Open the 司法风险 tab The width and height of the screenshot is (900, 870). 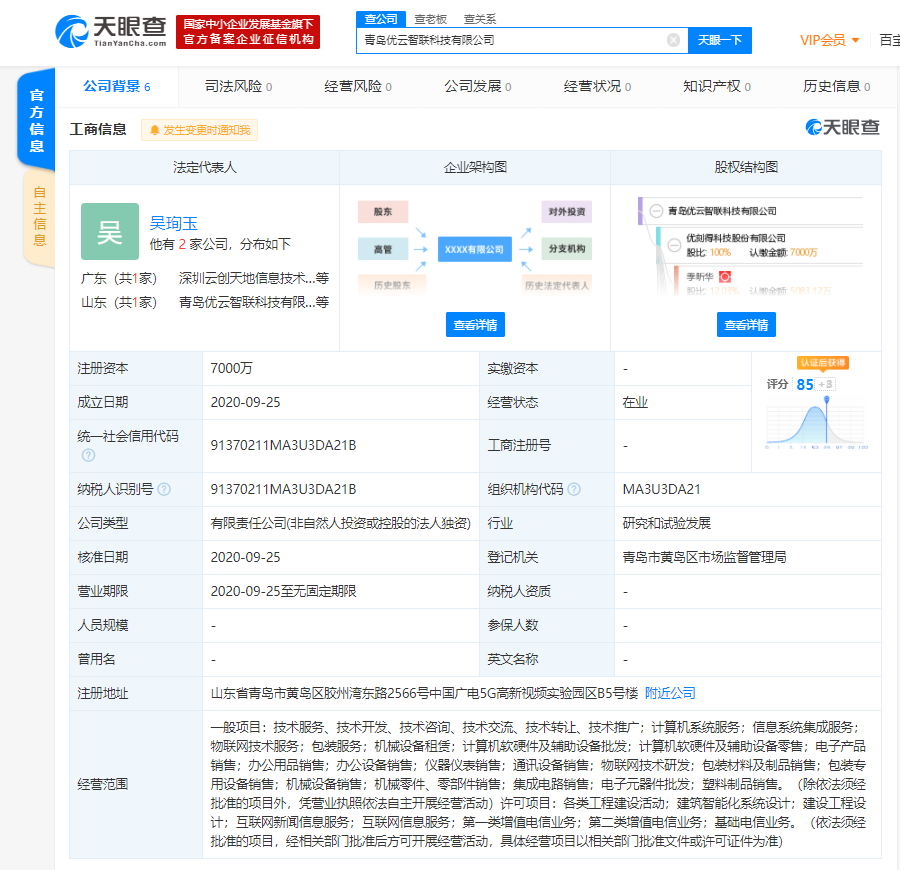(x=238, y=87)
